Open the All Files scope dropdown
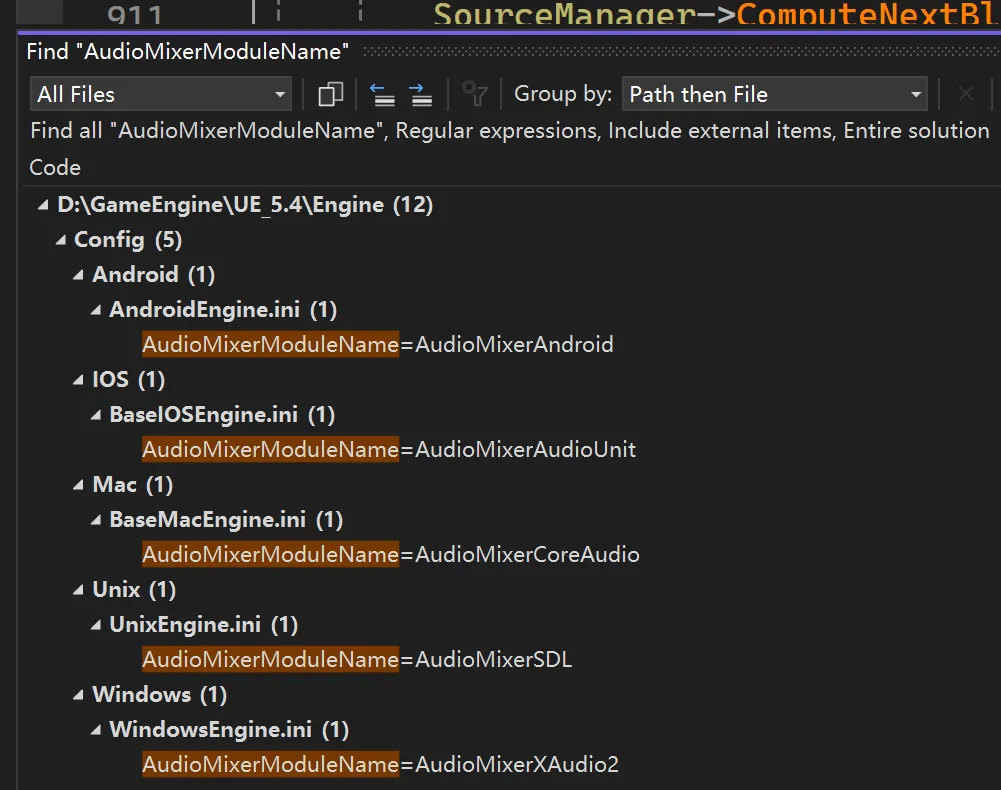This screenshot has height=790, width=1001. 160,95
